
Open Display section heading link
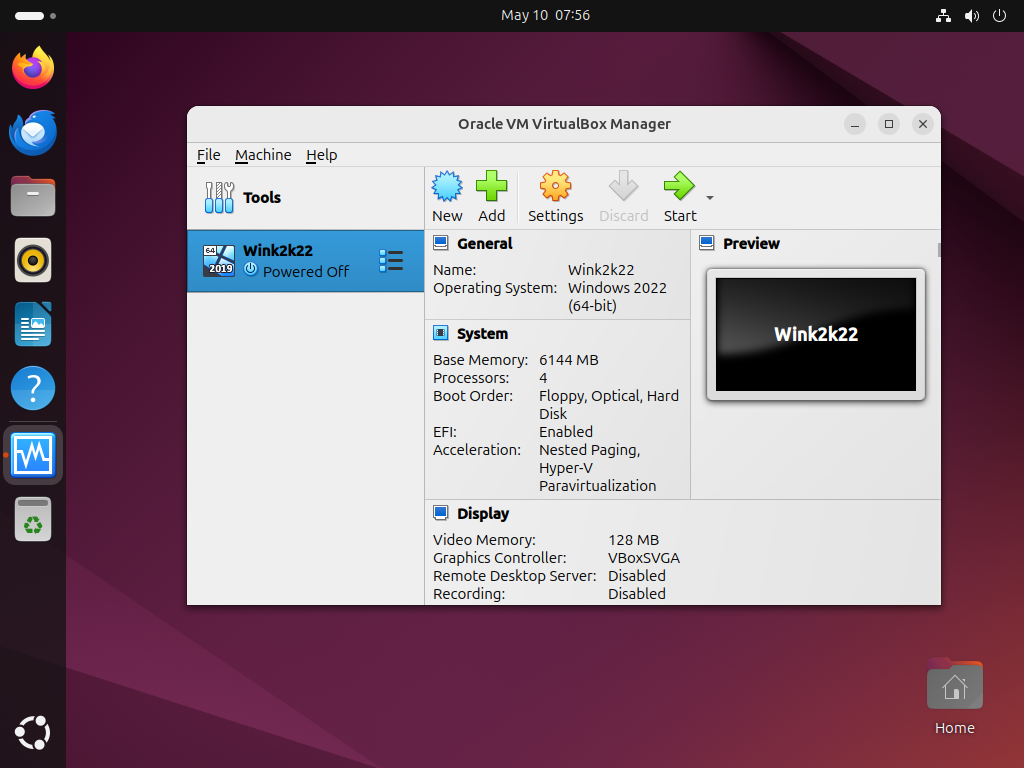click(483, 513)
